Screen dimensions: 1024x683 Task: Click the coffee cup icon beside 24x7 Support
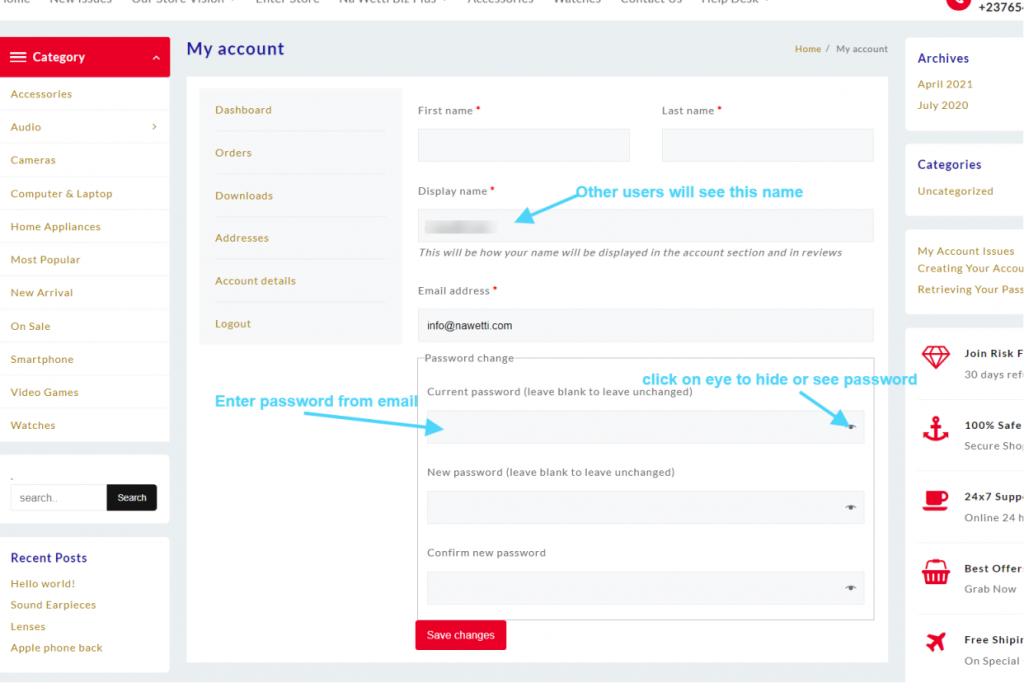(935, 500)
